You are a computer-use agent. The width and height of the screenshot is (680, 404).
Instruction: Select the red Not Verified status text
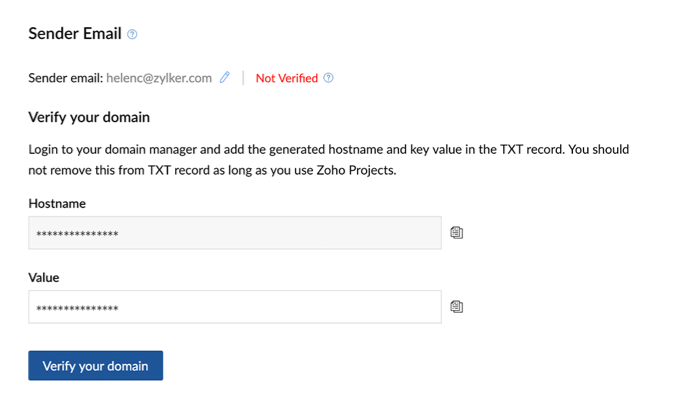(287, 78)
